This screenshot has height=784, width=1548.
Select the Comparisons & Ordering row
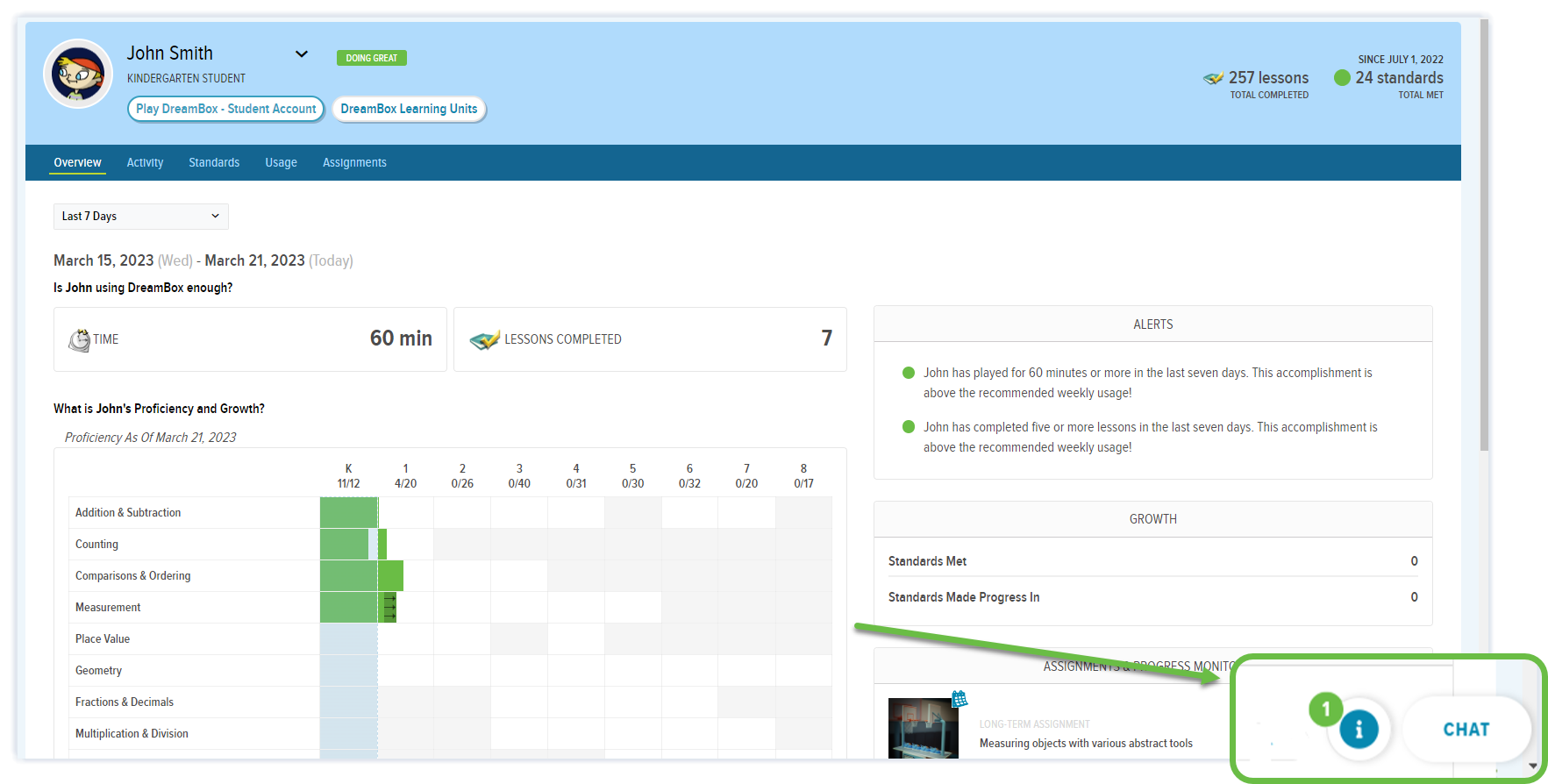(450, 576)
